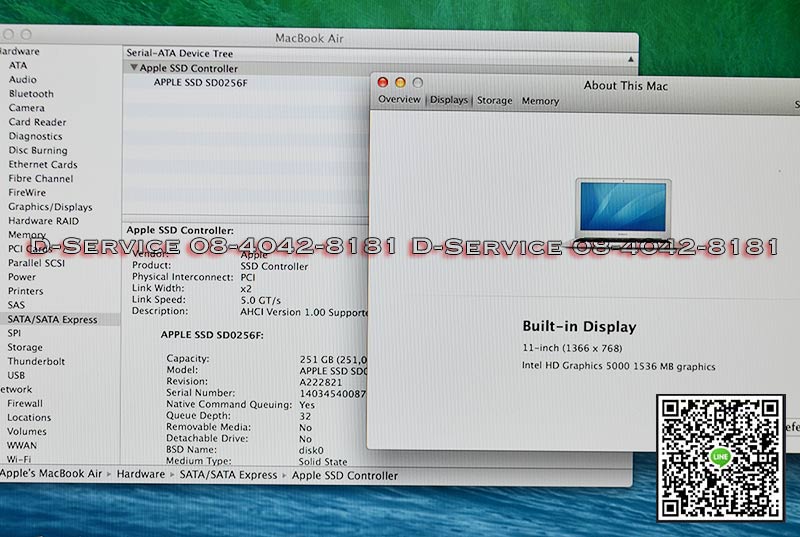Click the BSD Name value disk0

(311, 450)
